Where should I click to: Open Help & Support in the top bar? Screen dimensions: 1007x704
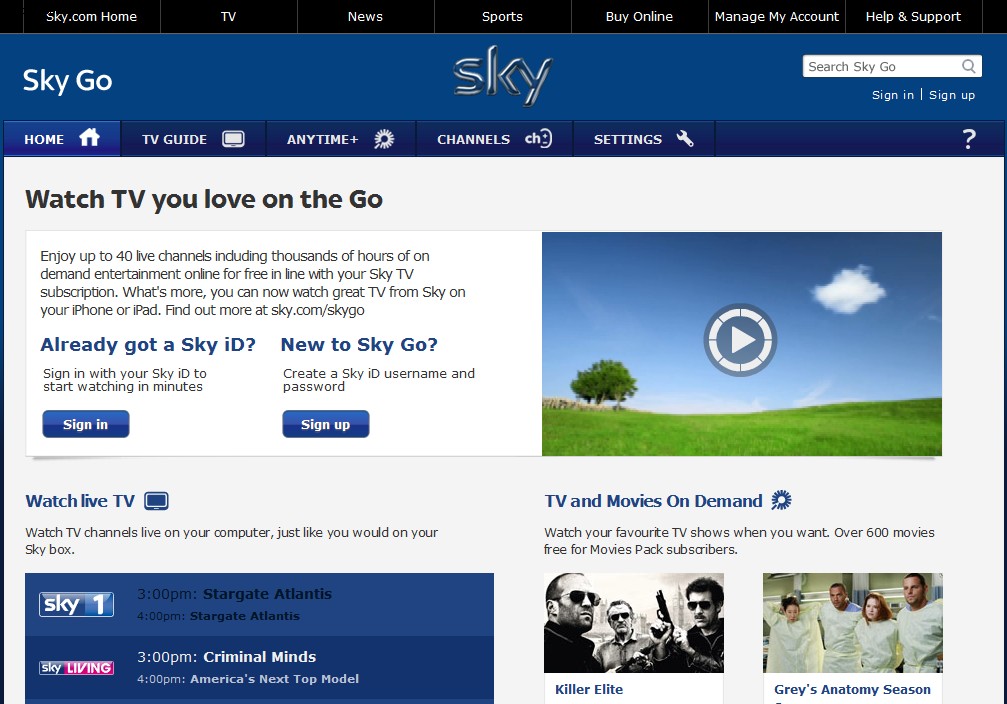[913, 17]
